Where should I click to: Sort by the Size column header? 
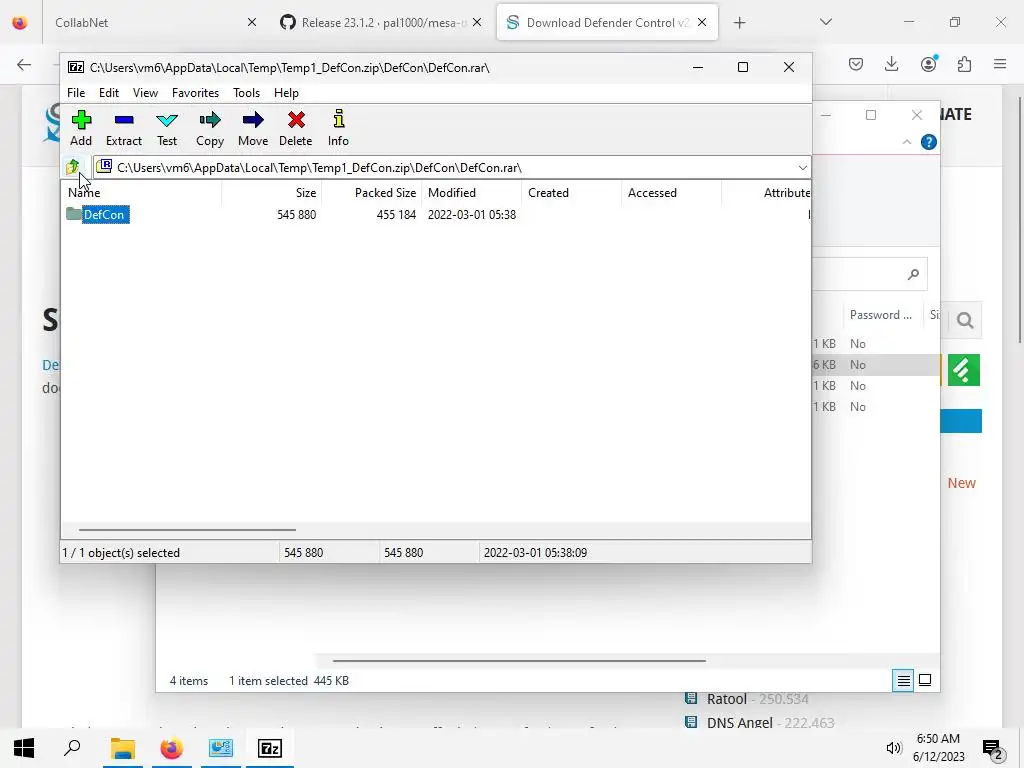[272, 193]
